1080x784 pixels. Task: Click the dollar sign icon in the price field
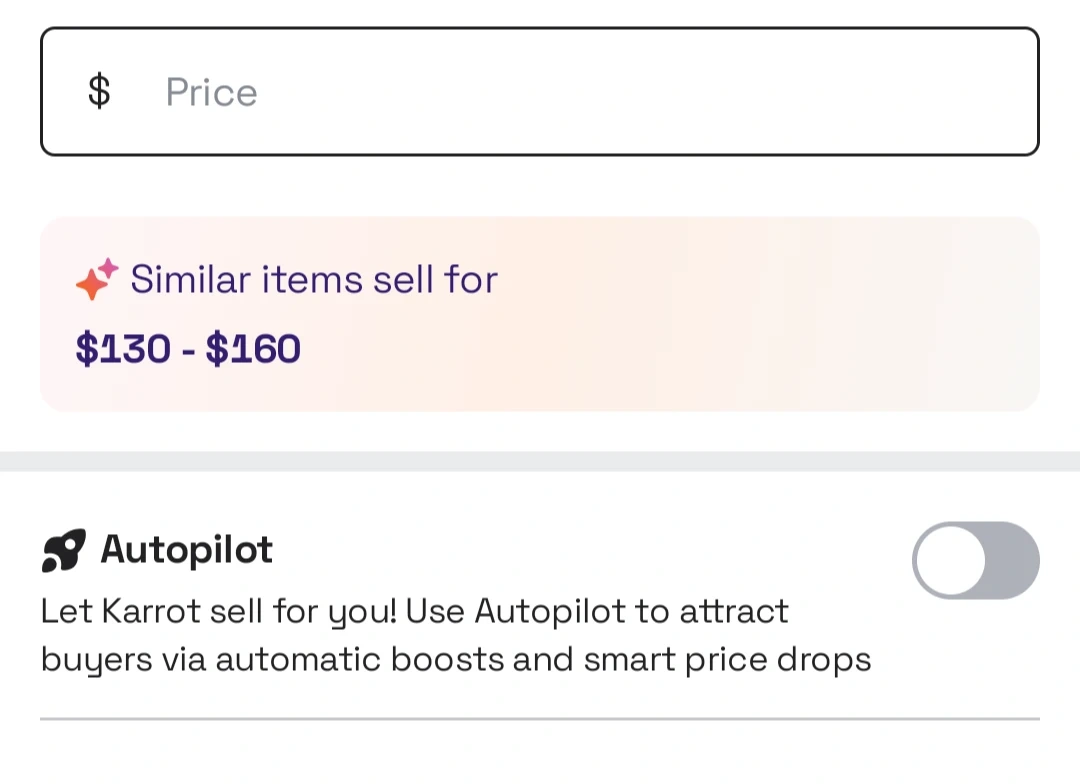click(x=99, y=91)
